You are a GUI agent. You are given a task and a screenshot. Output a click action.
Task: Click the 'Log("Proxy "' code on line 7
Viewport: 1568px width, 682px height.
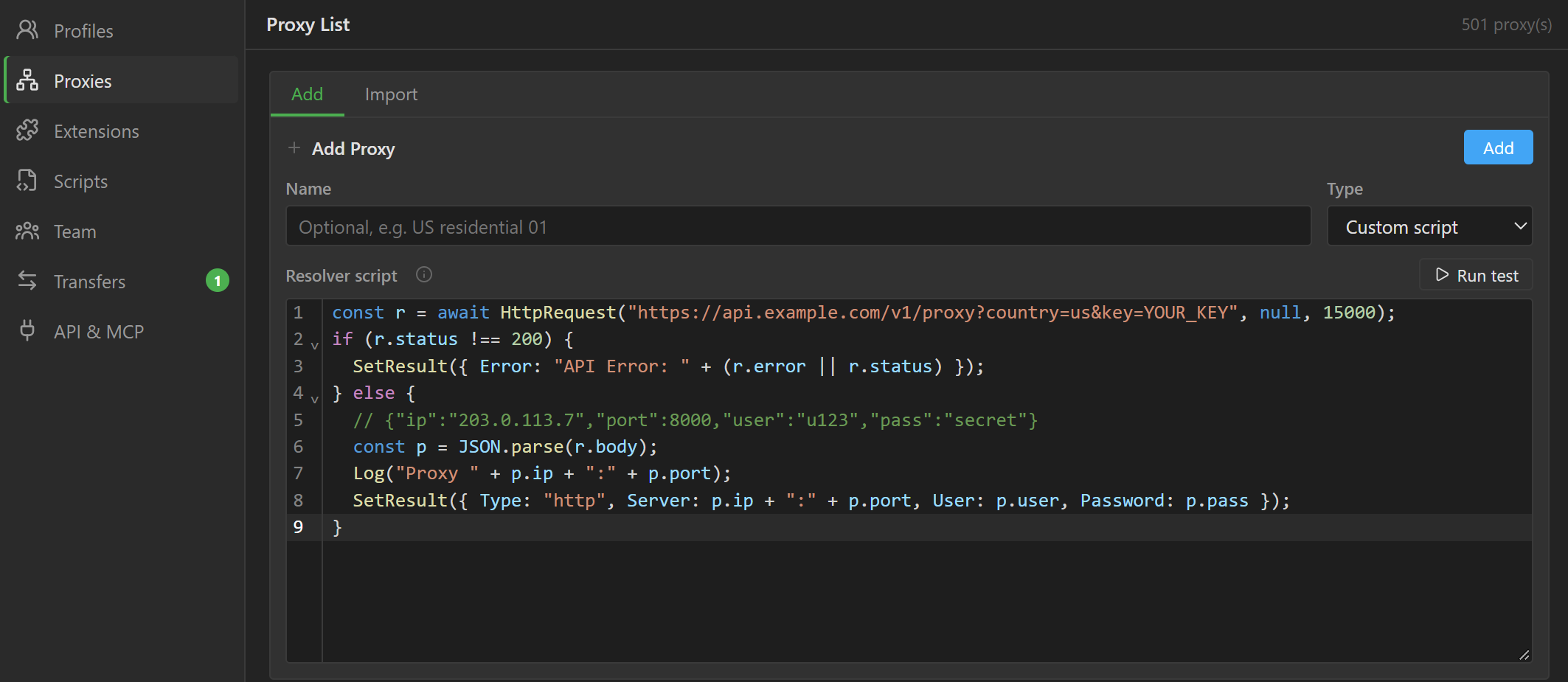coord(416,473)
